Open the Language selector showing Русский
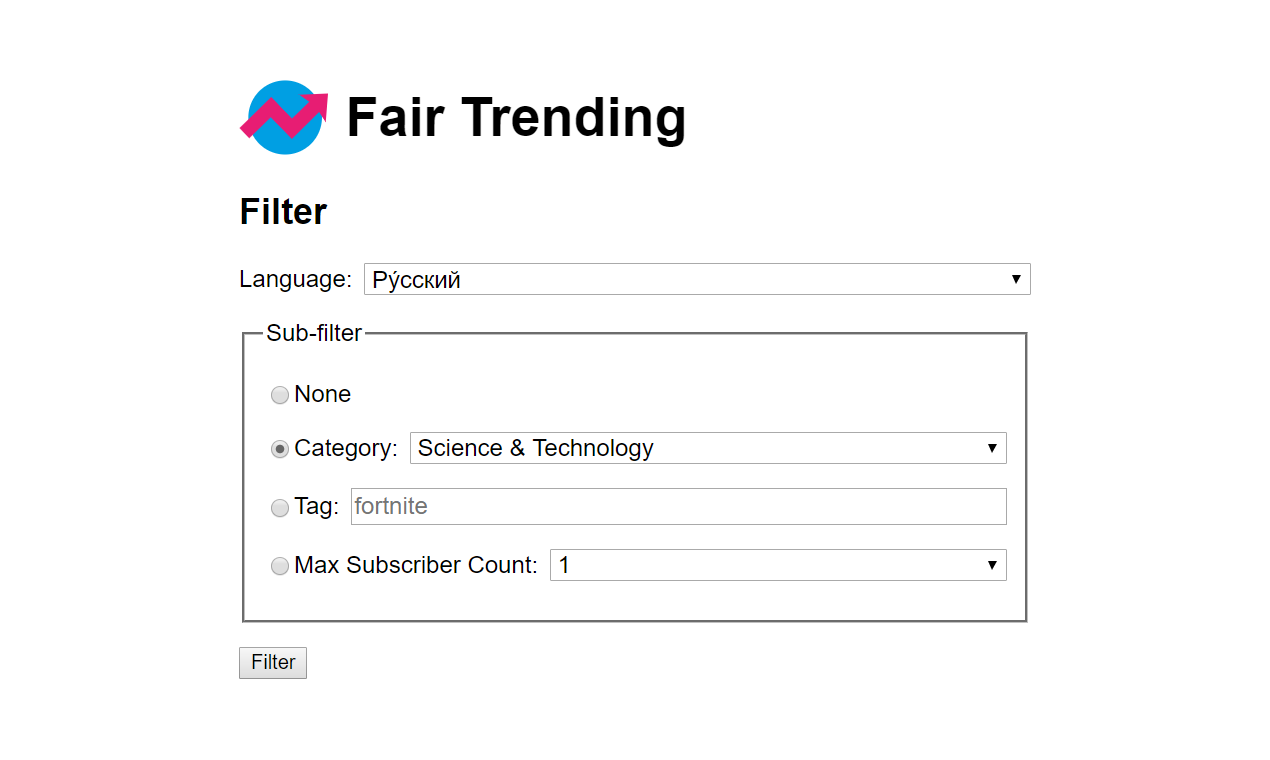This screenshot has height=760, width=1270. [x=697, y=279]
